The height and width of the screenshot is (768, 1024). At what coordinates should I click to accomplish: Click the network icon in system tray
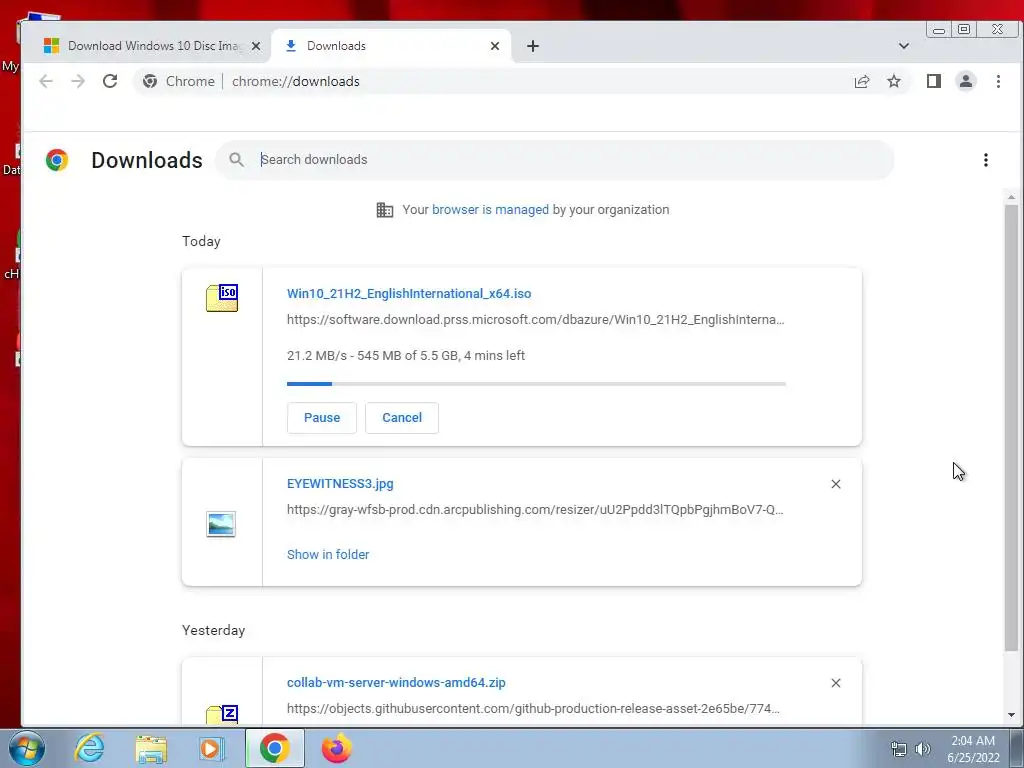pos(899,749)
